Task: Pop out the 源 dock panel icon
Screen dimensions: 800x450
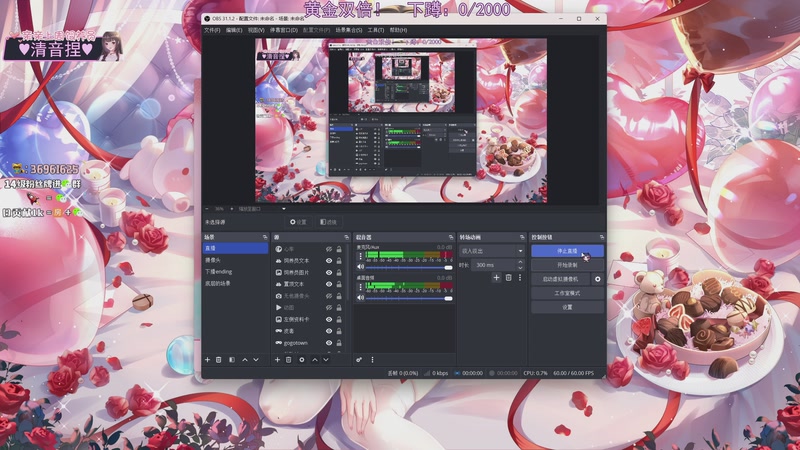Action: (x=346, y=237)
